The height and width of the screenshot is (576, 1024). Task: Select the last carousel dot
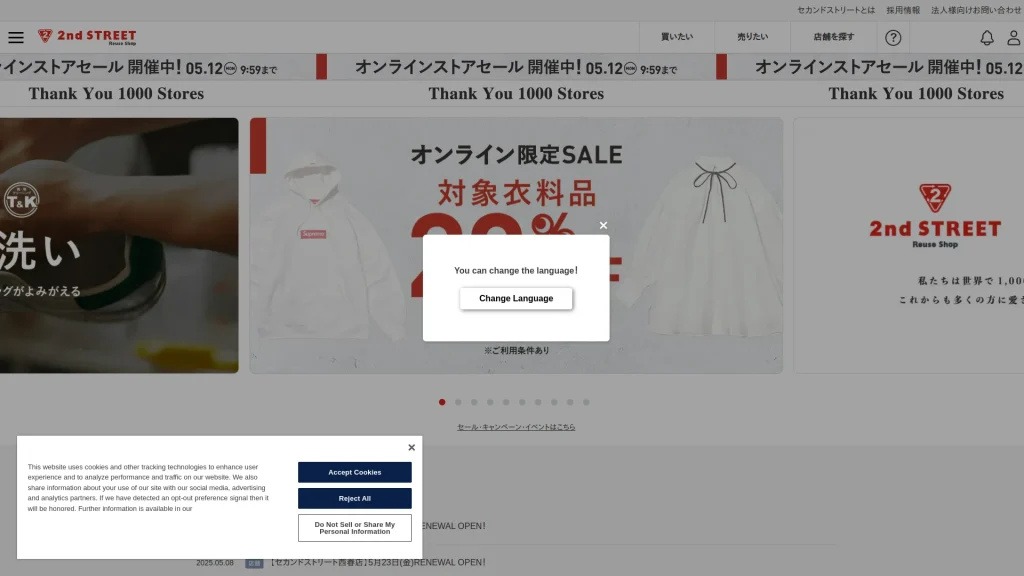tap(586, 402)
